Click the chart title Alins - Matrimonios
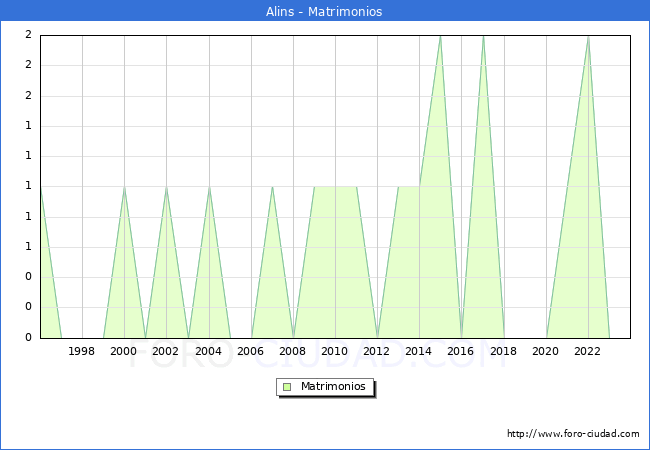Screen dimensions: 650x450 [x=324, y=12]
